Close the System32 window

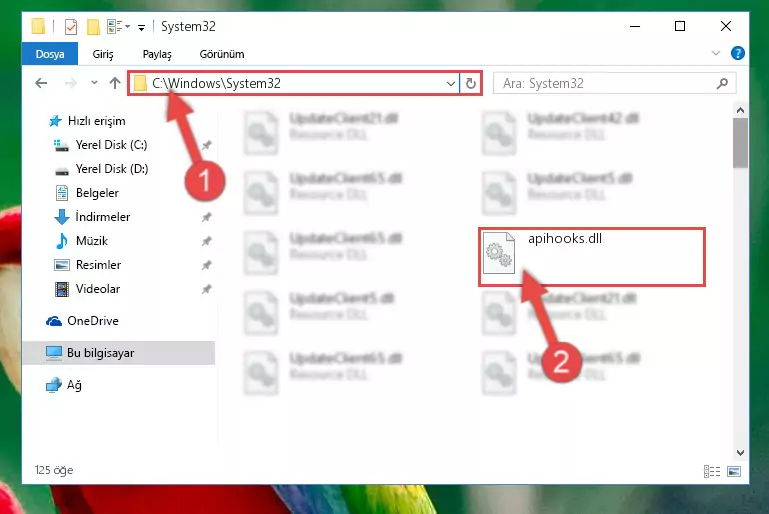(726, 26)
